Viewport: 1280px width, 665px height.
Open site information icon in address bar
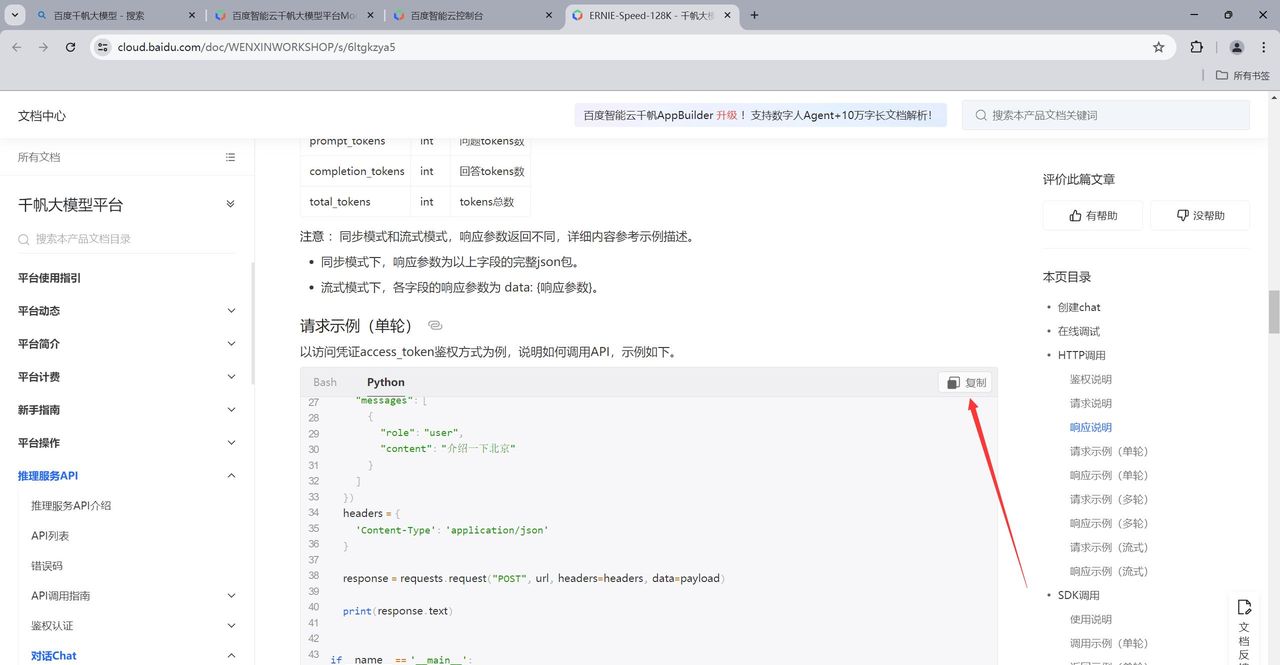click(x=102, y=47)
